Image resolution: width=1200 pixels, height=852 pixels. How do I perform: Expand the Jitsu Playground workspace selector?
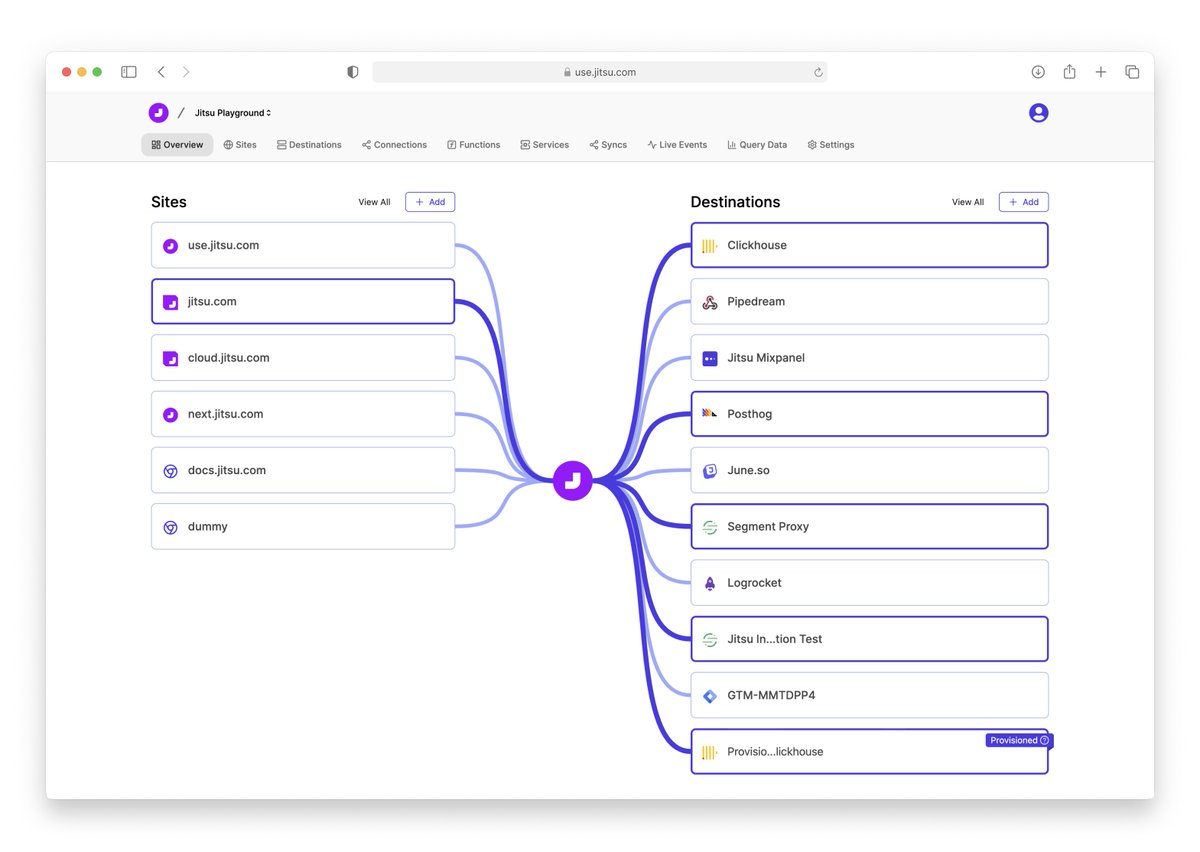point(233,113)
